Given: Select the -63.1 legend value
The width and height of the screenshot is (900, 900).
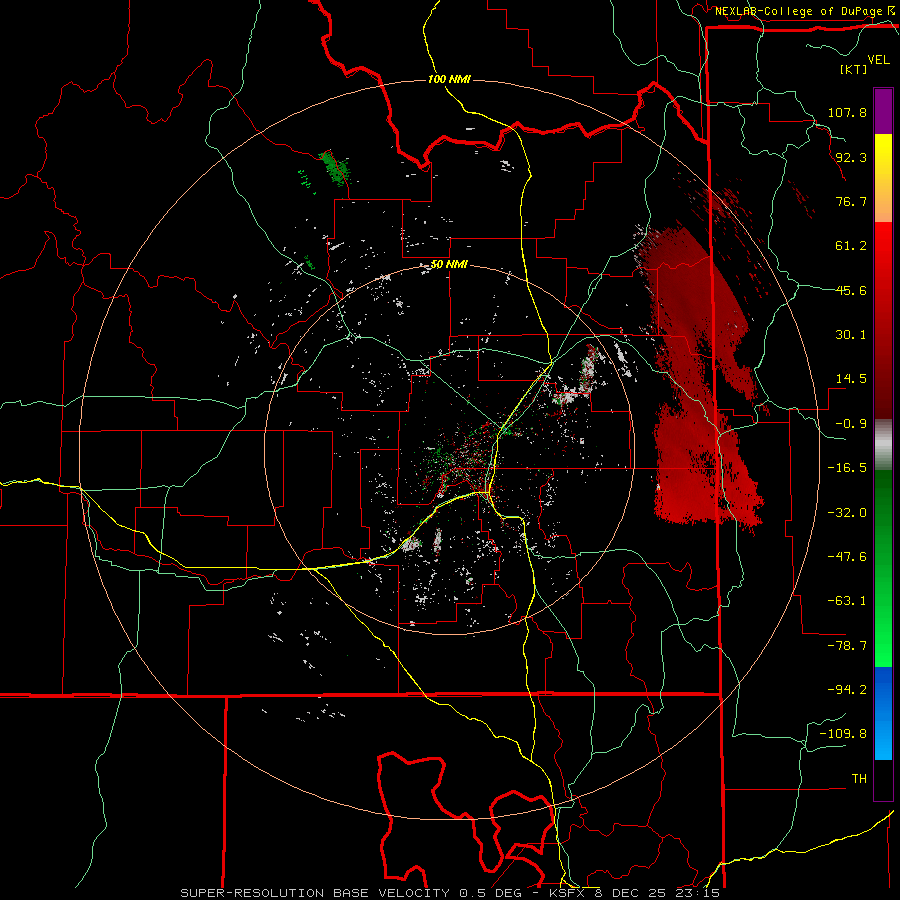Looking at the screenshot, I should coord(847,601).
